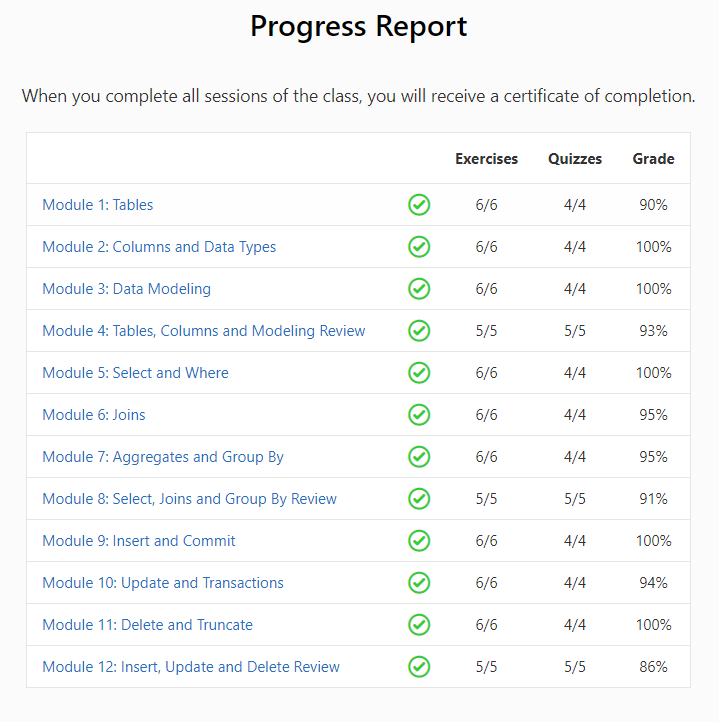This screenshot has width=719, height=722.
Task: Open Module 5: Select and Where
Action: pos(135,373)
